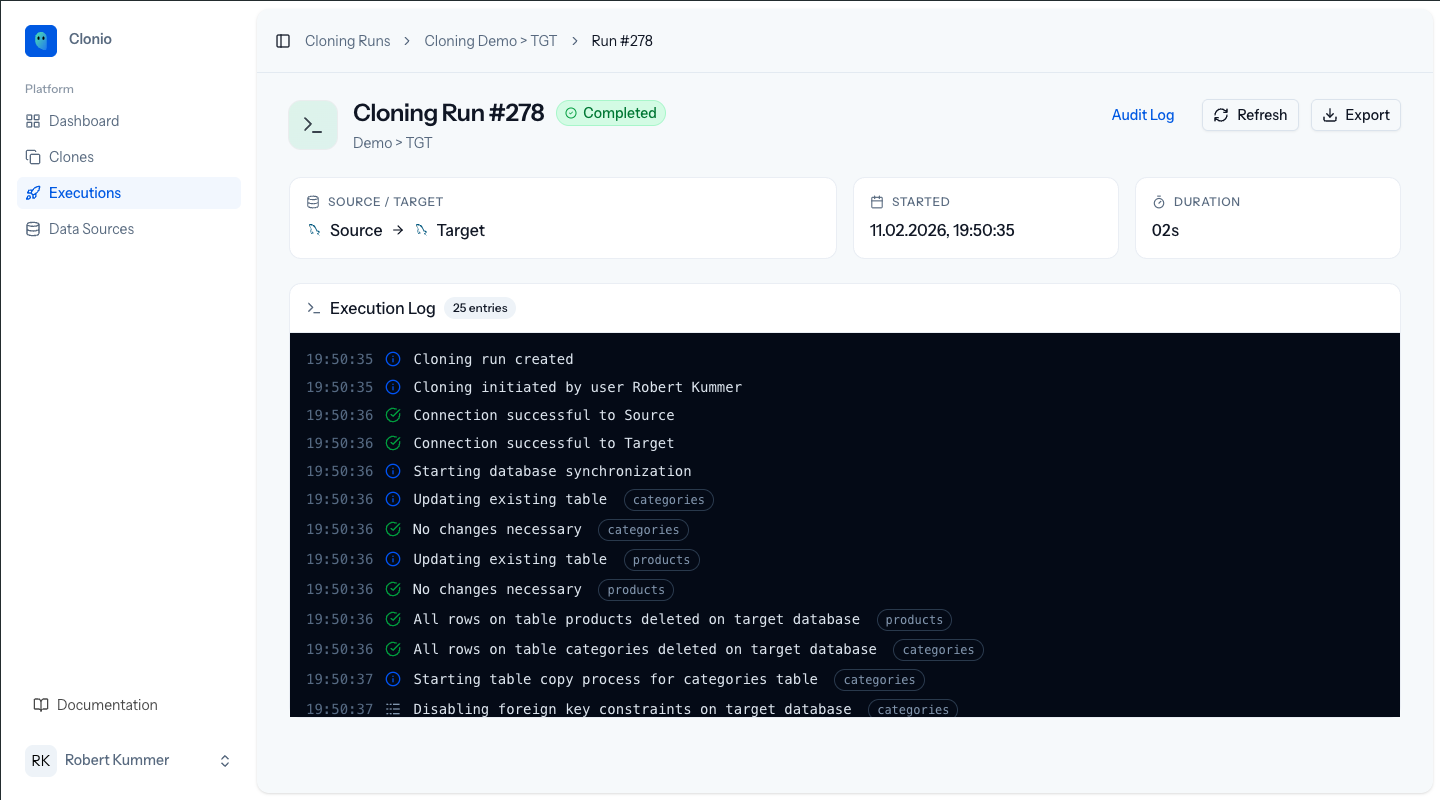The image size is (1440, 800).
Task: Select Data Sources in the sidebar navigation
Action: [x=91, y=228]
